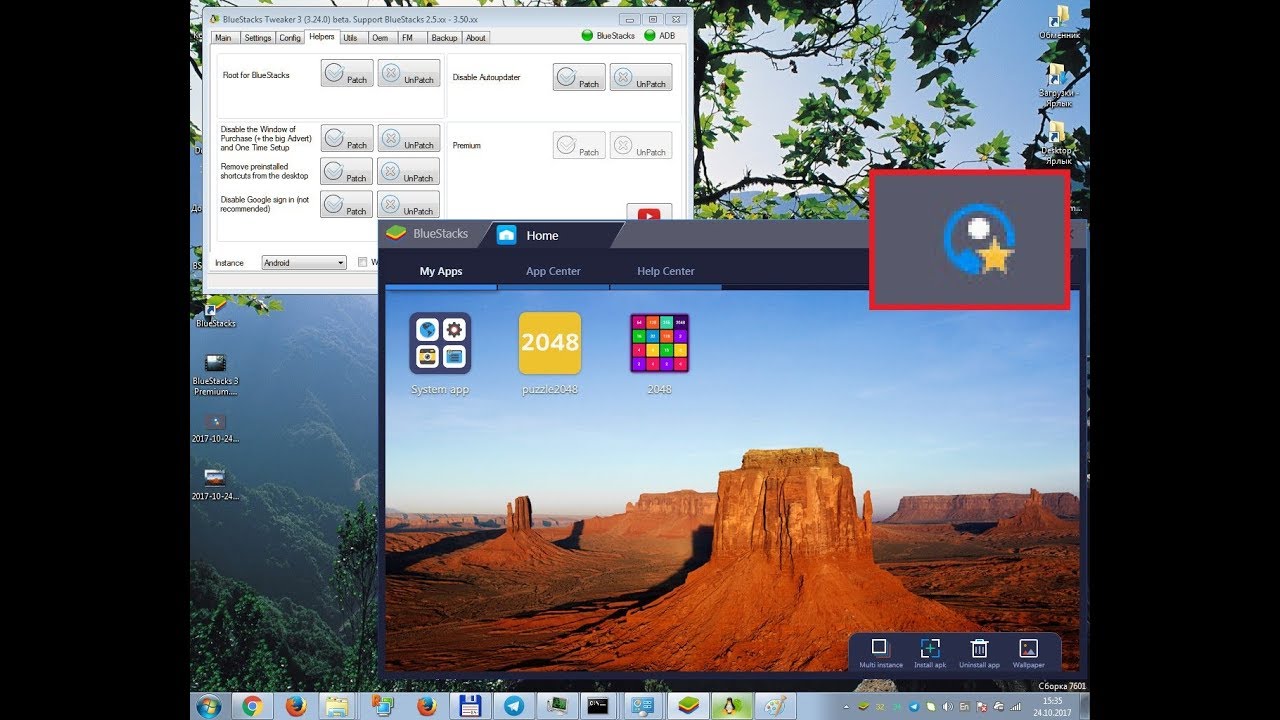The height and width of the screenshot is (720, 1280).
Task: Patch Disable the Window of Purchase
Action: pyautogui.click(x=347, y=138)
